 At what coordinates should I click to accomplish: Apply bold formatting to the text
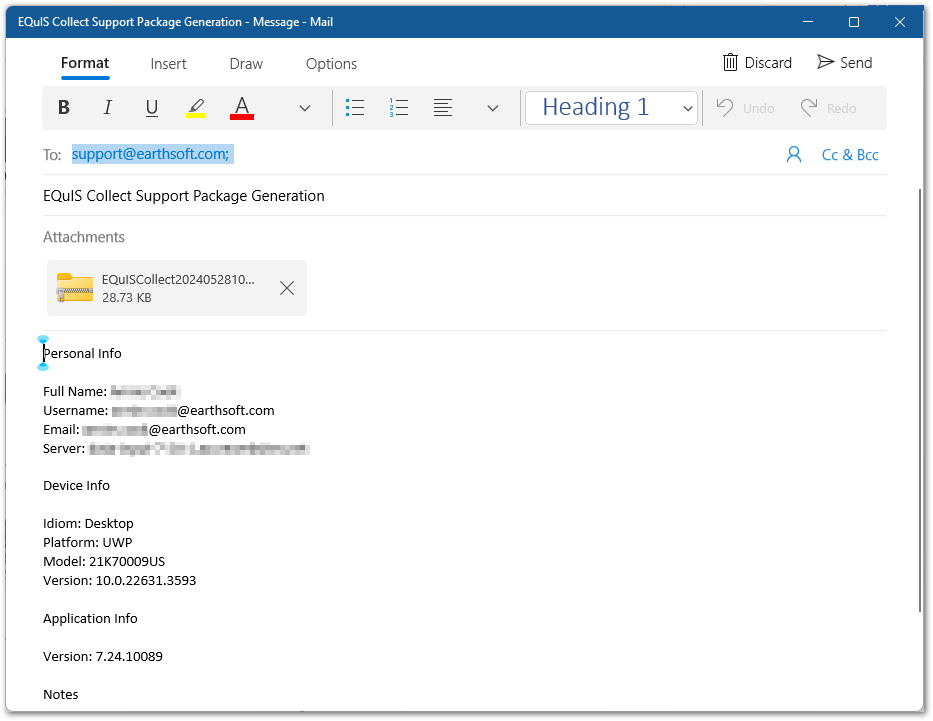click(63, 107)
